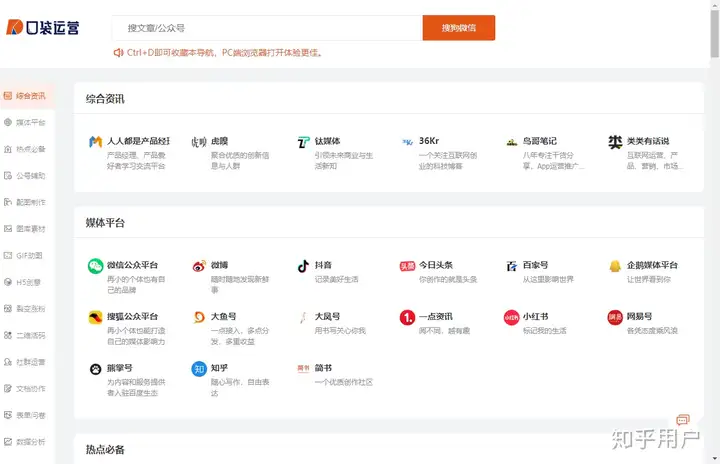
Task: Click the 综合资讯 section heading
Action: (x=105, y=99)
